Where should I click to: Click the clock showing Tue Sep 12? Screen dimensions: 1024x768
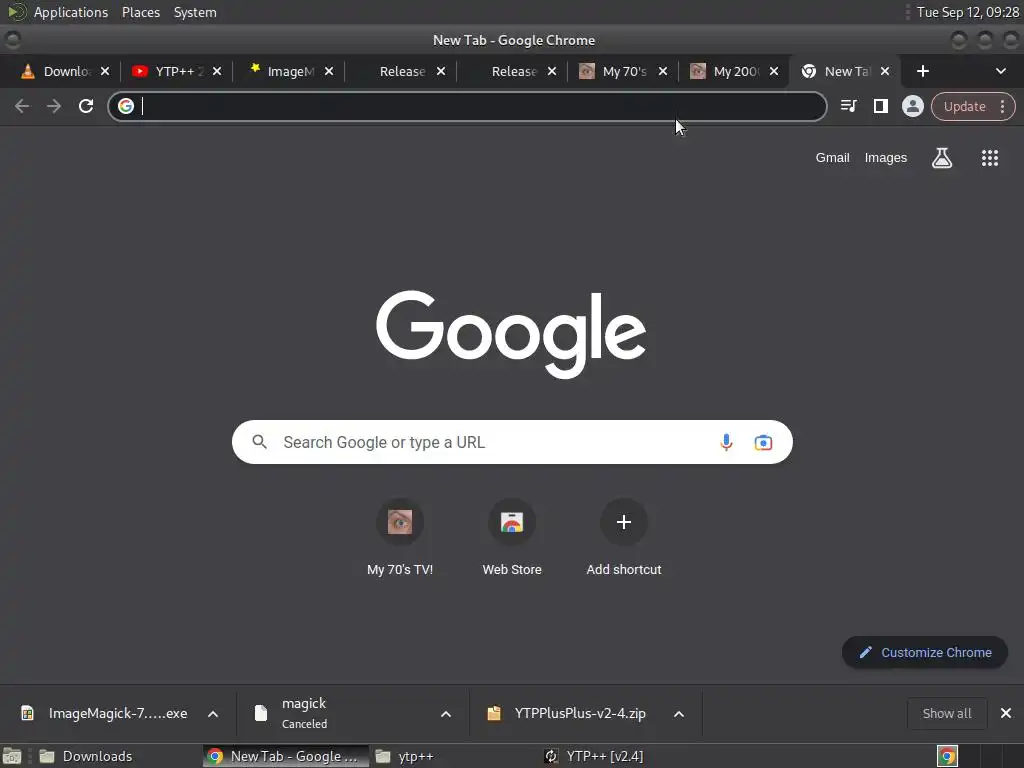point(967,12)
